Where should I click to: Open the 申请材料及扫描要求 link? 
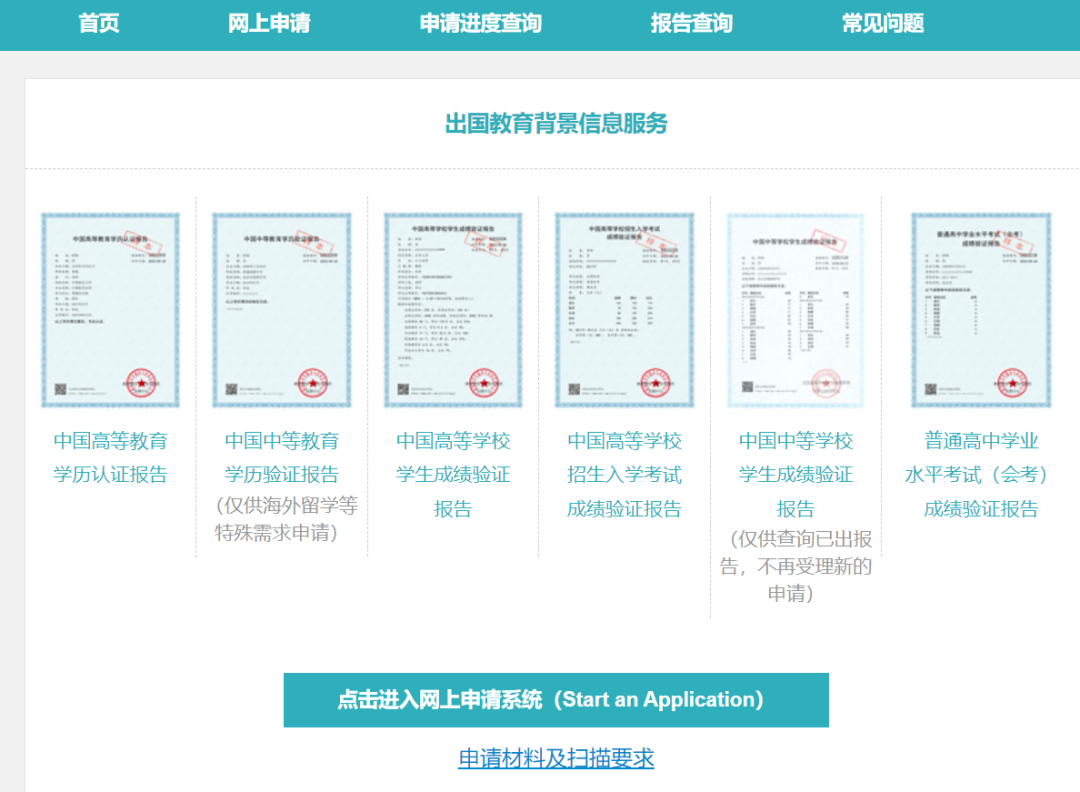coord(556,758)
